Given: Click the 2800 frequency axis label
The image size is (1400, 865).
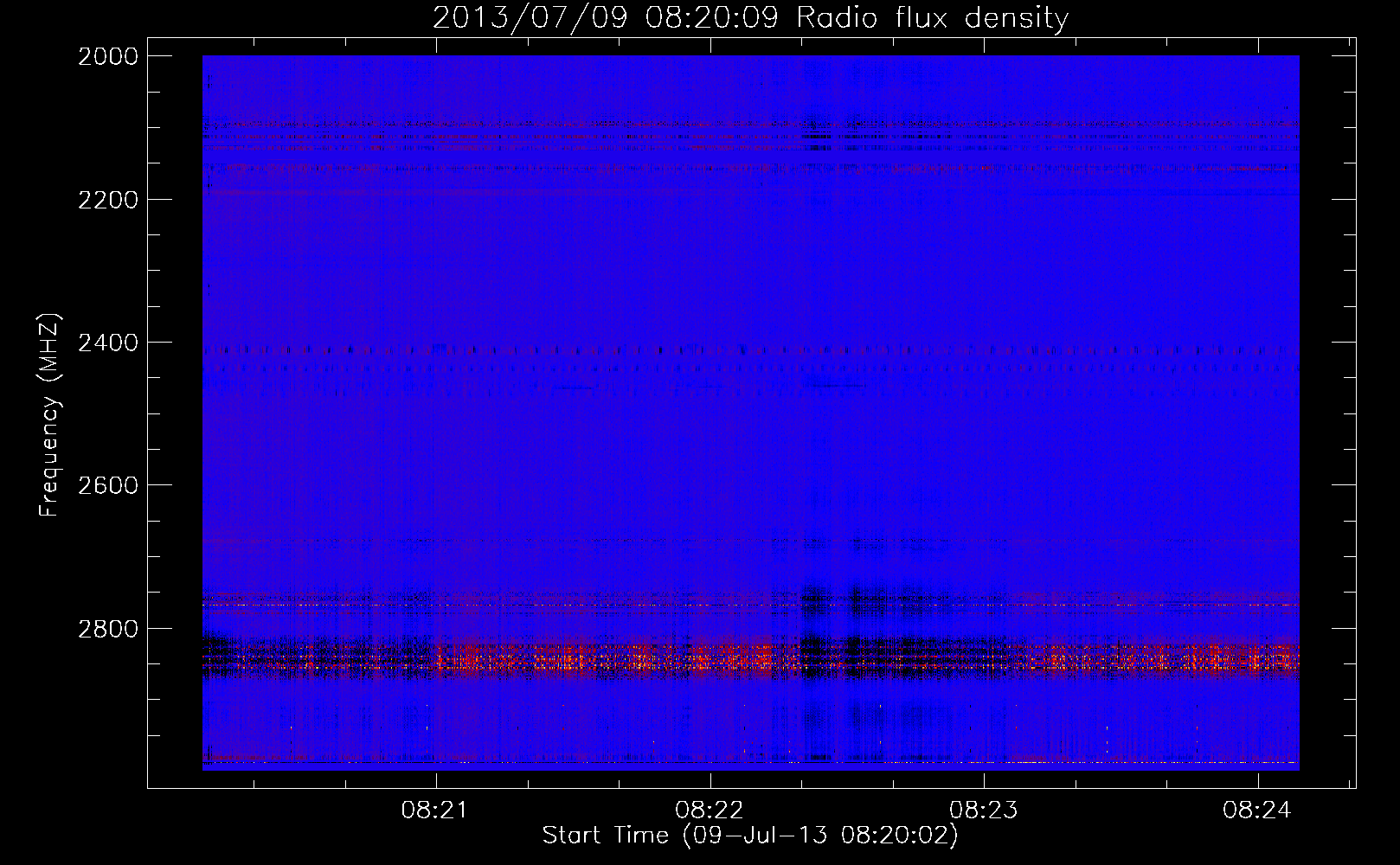Looking at the screenshot, I should pyautogui.click(x=108, y=629).
